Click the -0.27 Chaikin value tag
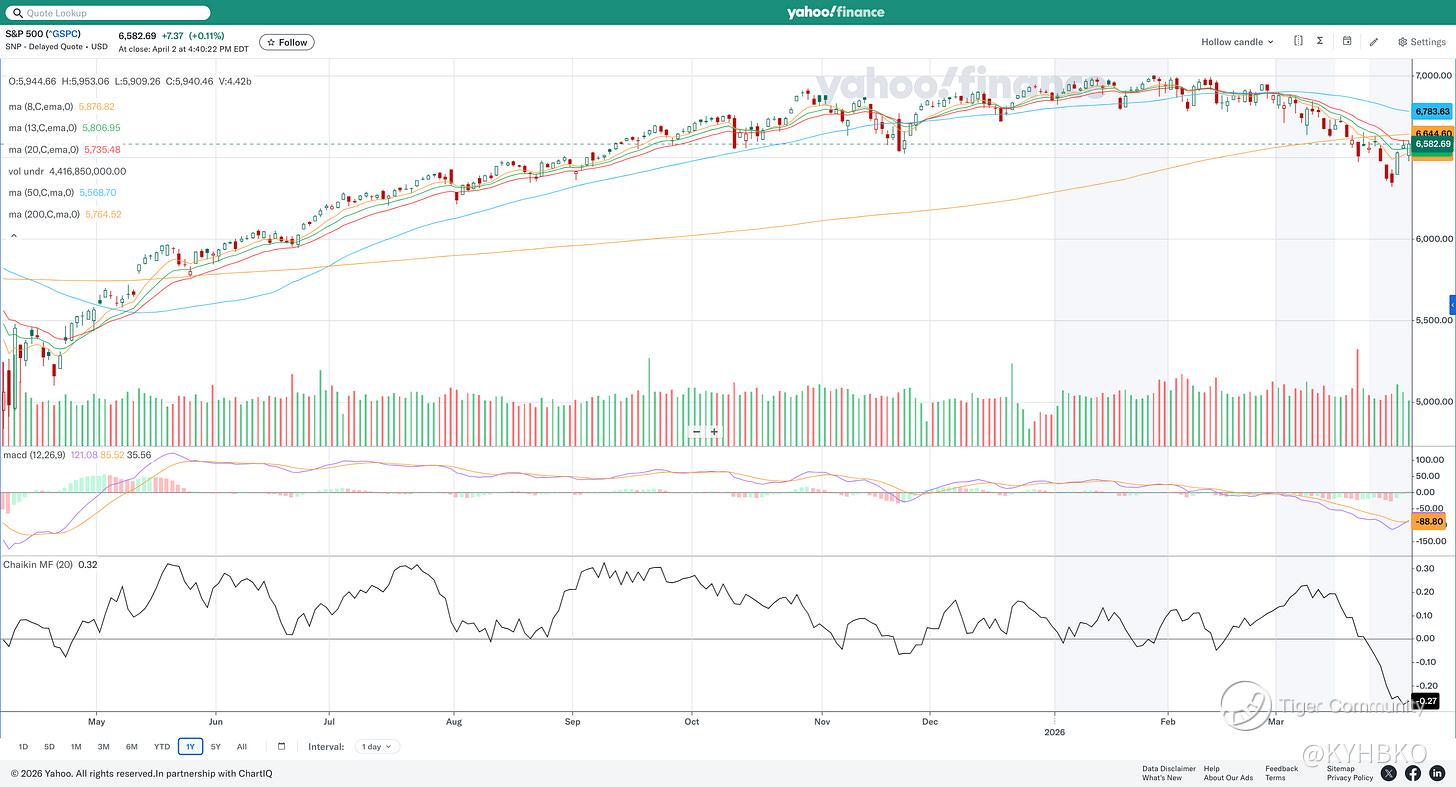The width and height of the screenshot is (1456, 787). 1425,701
